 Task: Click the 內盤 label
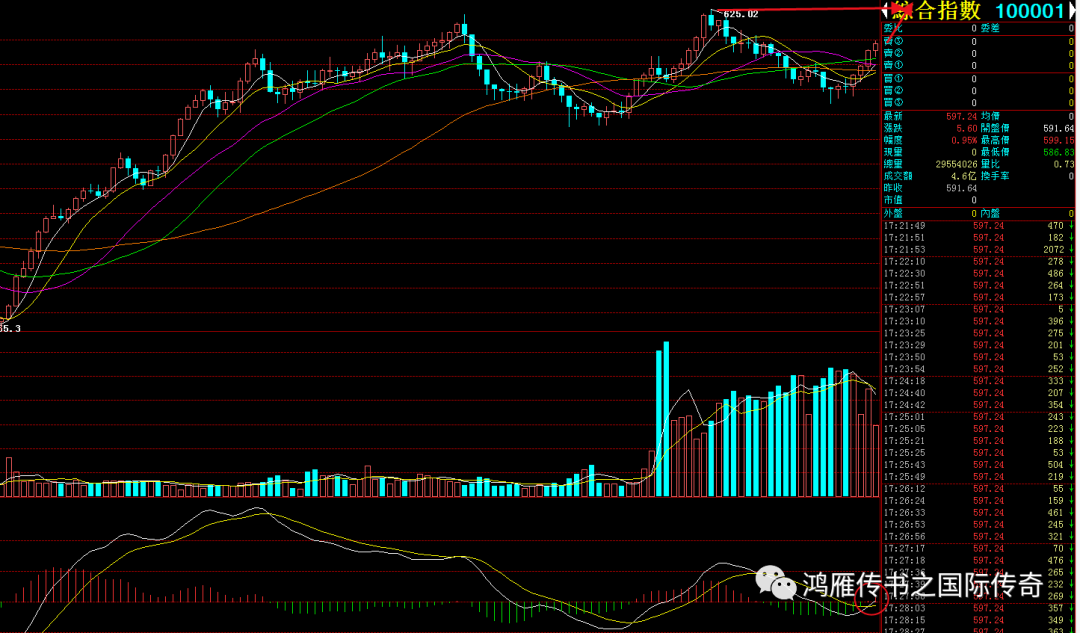pyautogui.click(x=990, y=214)
